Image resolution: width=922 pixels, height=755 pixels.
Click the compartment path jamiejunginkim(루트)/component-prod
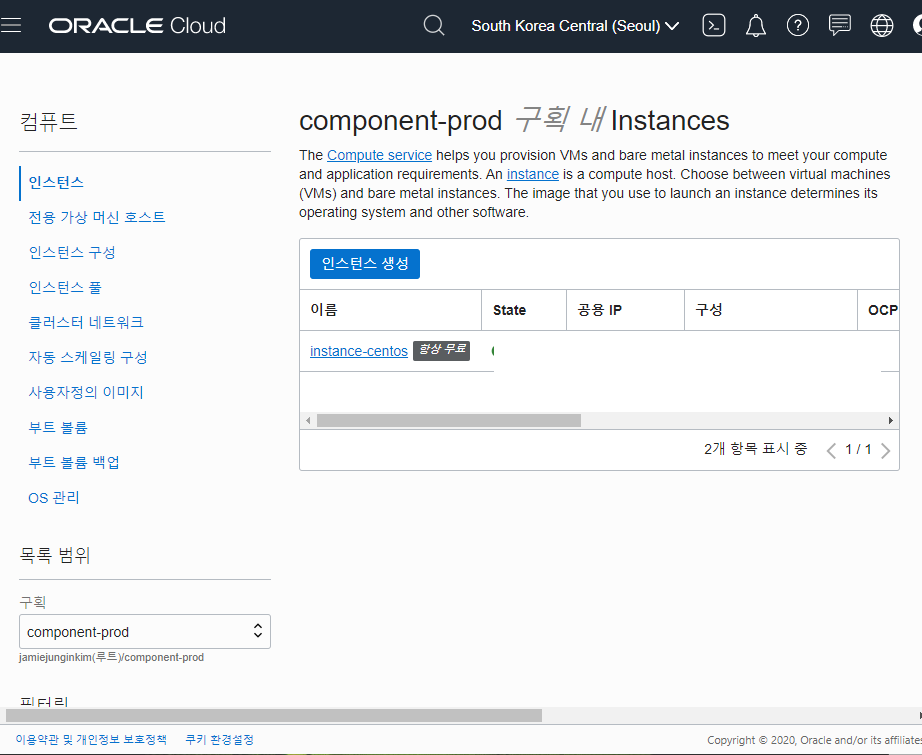(112, 657)
